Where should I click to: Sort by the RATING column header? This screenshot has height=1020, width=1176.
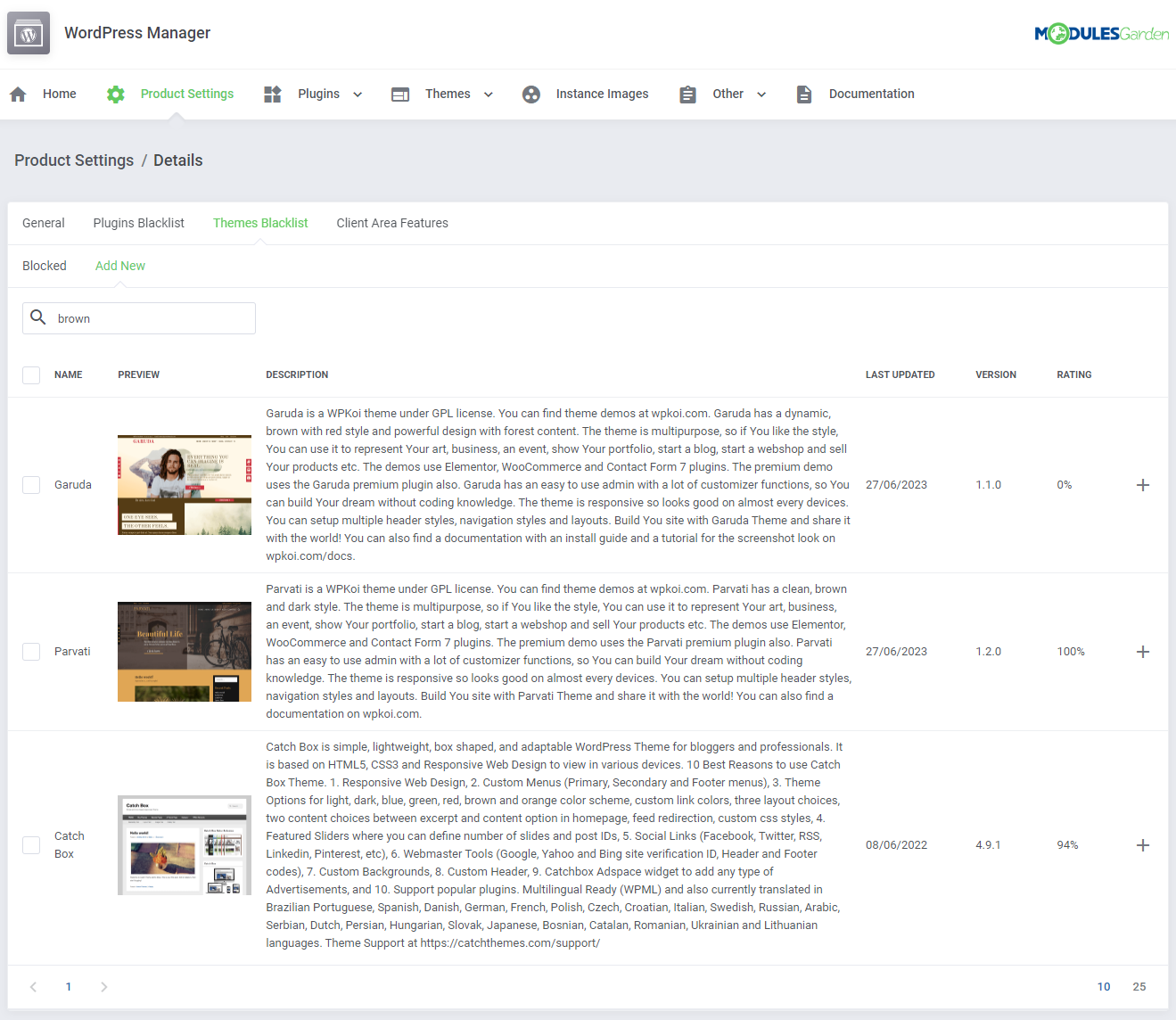[1074, 374]
